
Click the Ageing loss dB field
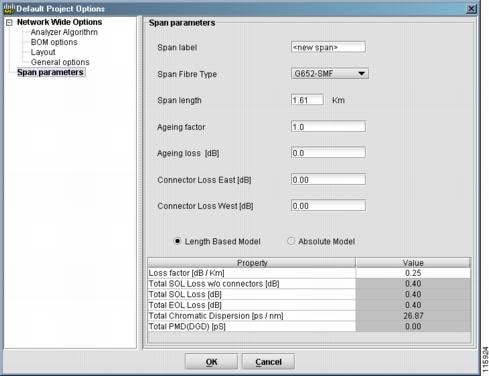click(328, 153)
